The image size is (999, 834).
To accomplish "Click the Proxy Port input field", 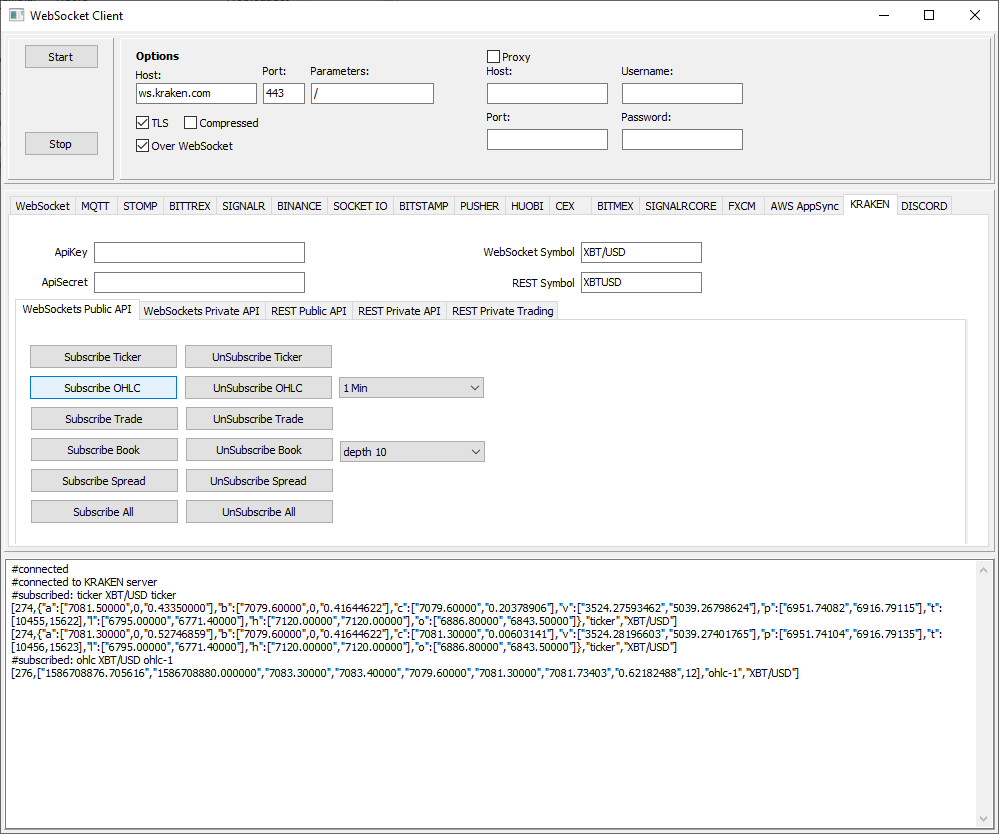I will point(547,140).
